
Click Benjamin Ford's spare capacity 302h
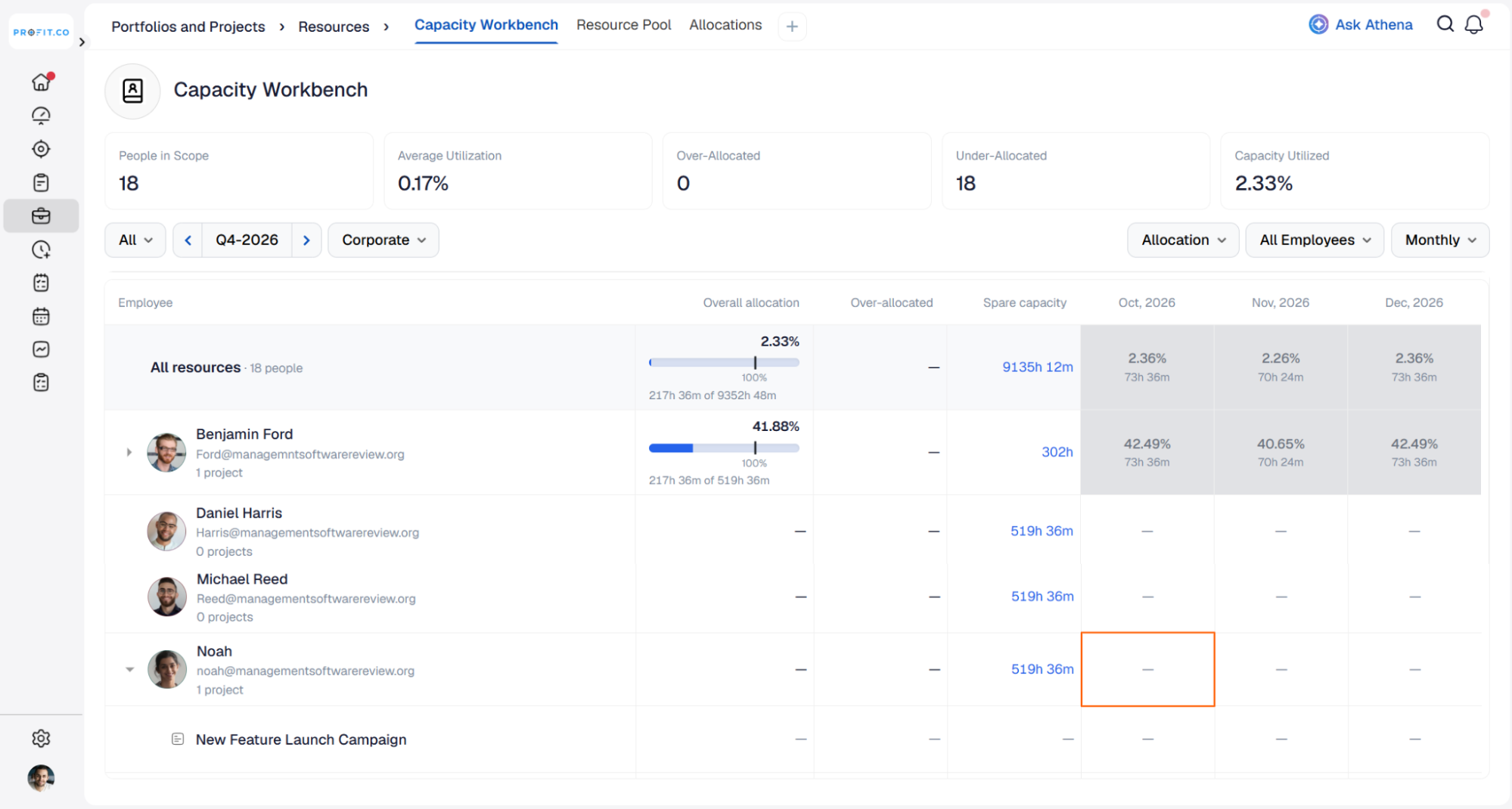point(1057,451)
